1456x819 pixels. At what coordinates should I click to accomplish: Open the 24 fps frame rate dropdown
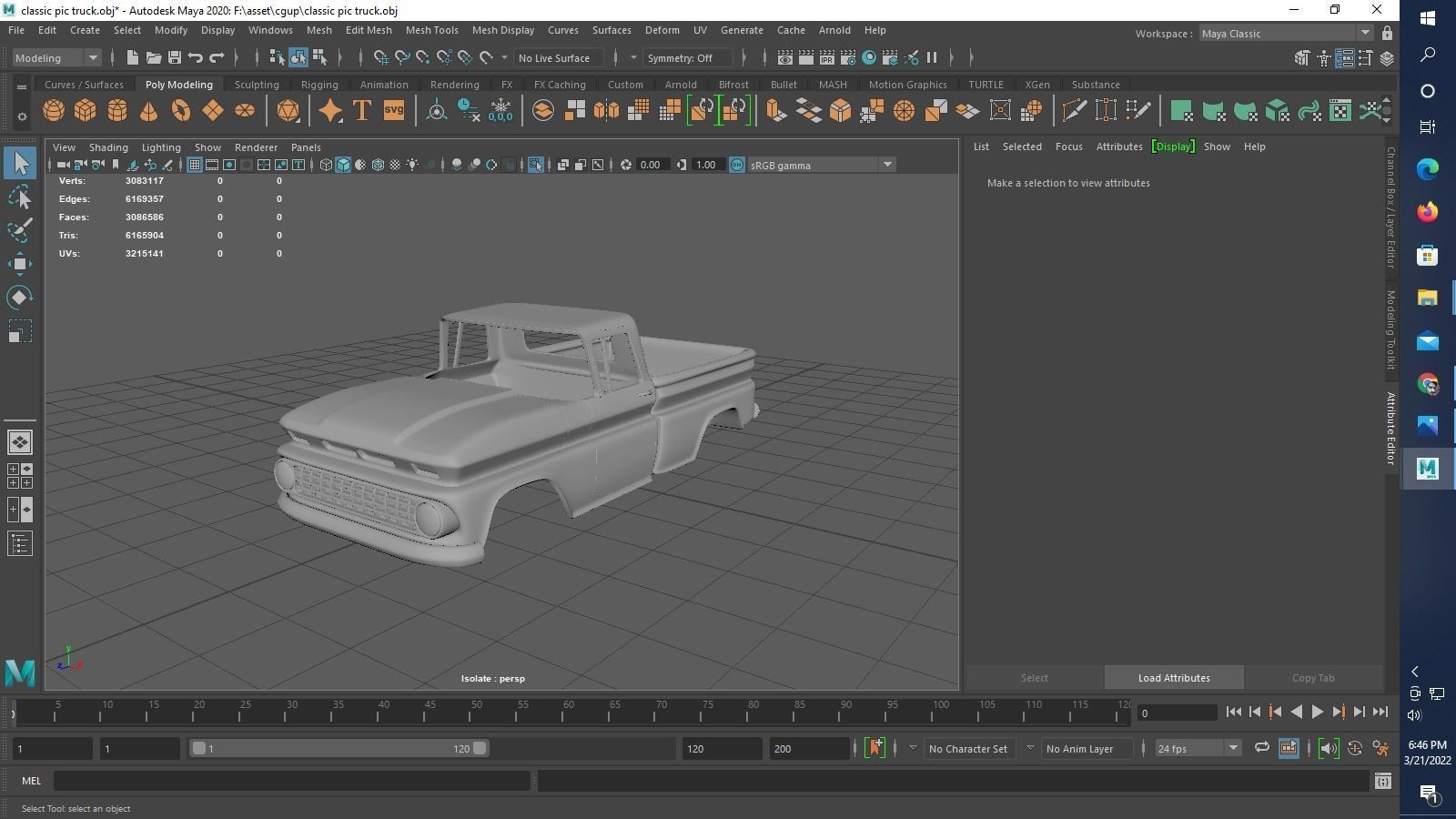[1198, 748]
